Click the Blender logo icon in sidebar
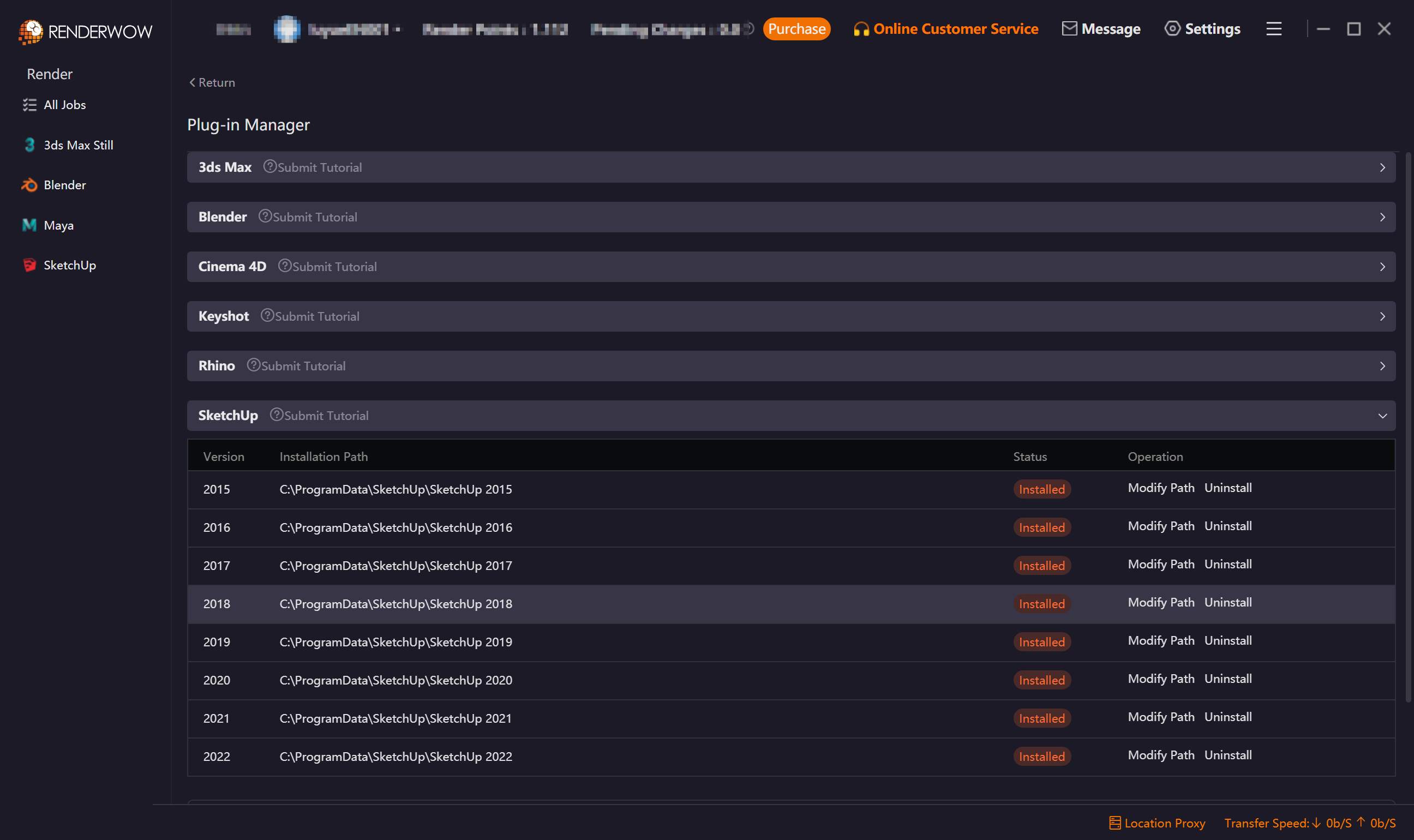The height and width of the screenshot is (840, 1414). pos(29,185)
